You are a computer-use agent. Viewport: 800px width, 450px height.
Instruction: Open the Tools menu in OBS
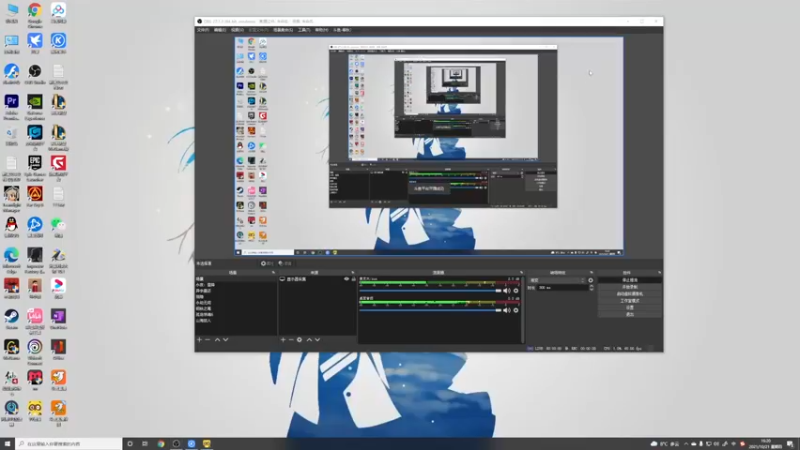pyautogui.click(x=304, y=30)
